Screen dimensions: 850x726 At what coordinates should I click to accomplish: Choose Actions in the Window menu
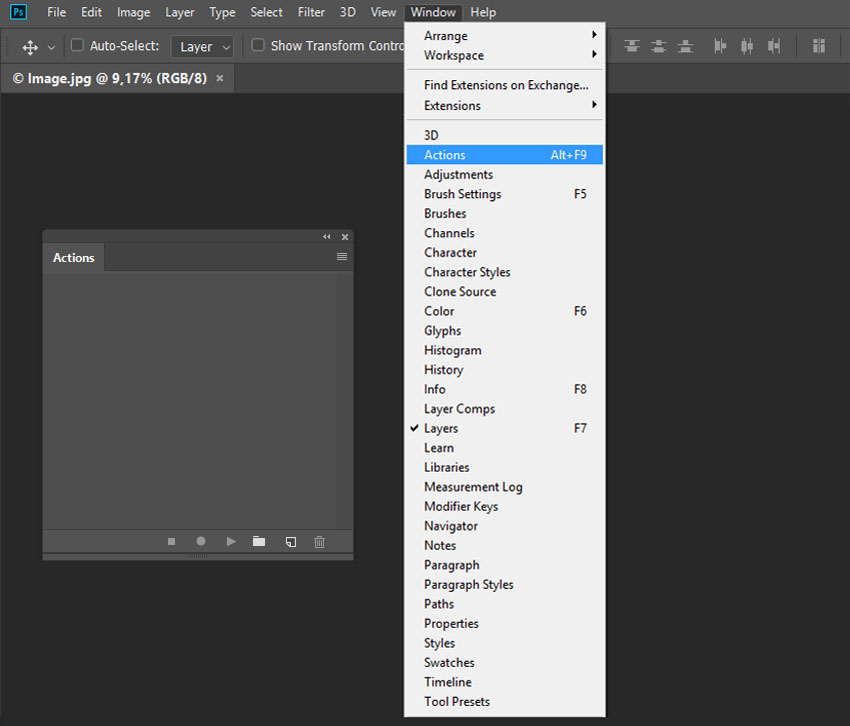tap(505, 155)
